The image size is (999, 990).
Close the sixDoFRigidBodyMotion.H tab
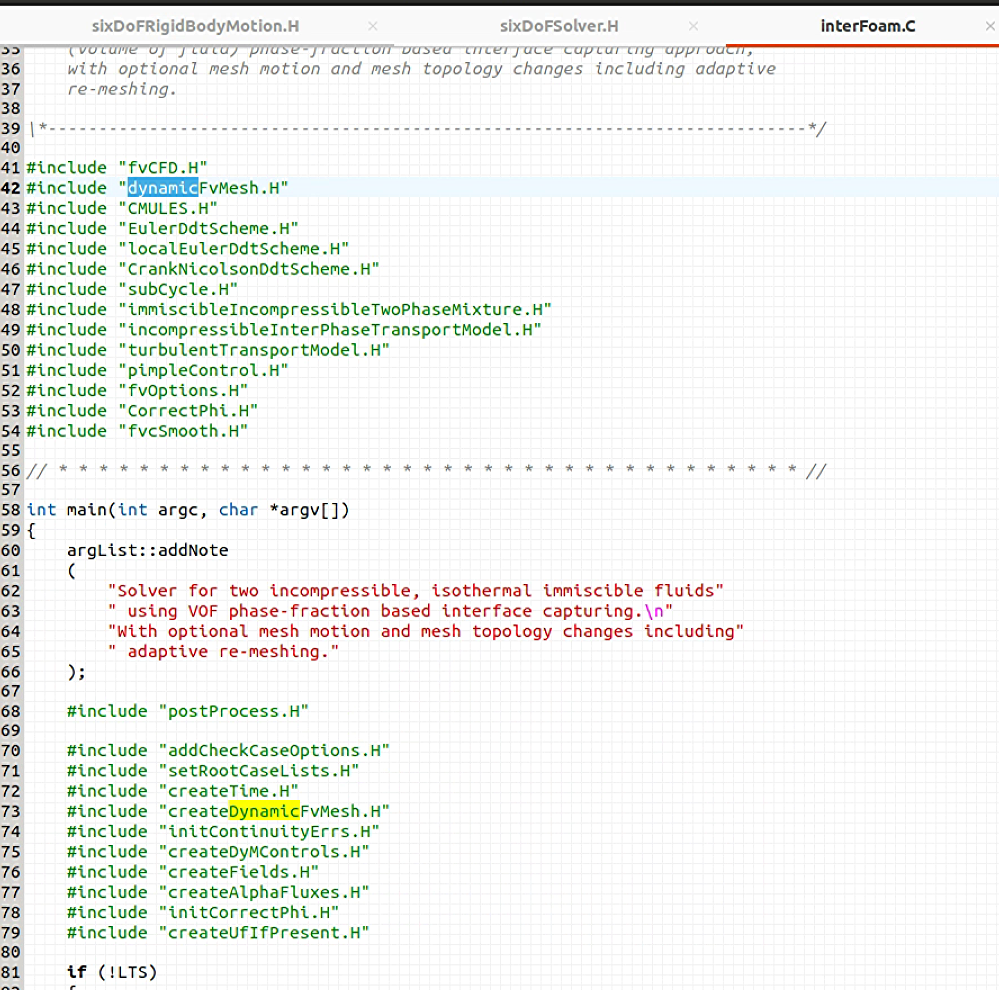(x=373, y=26)
